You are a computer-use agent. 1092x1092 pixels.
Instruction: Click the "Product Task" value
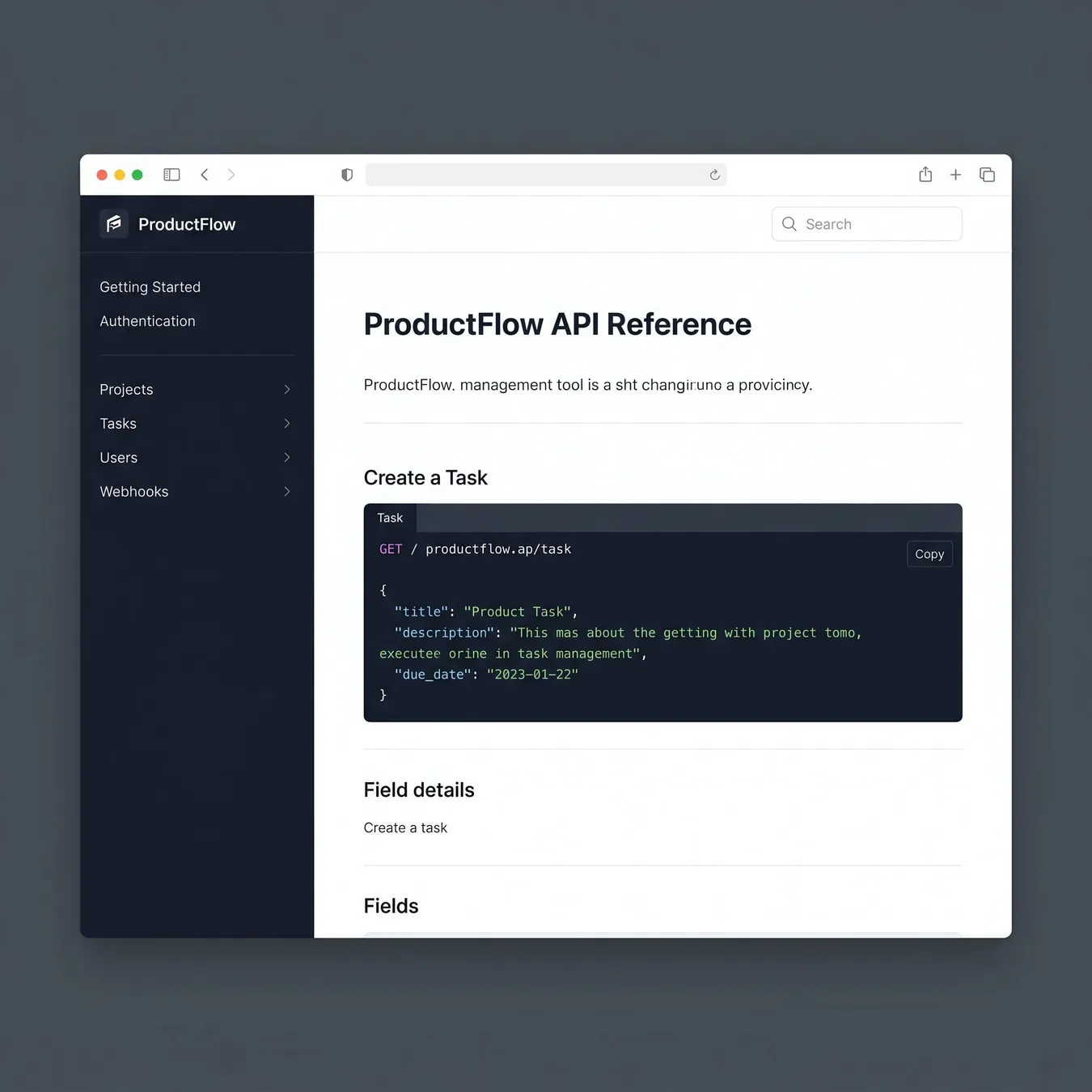(x=518, y=612)
